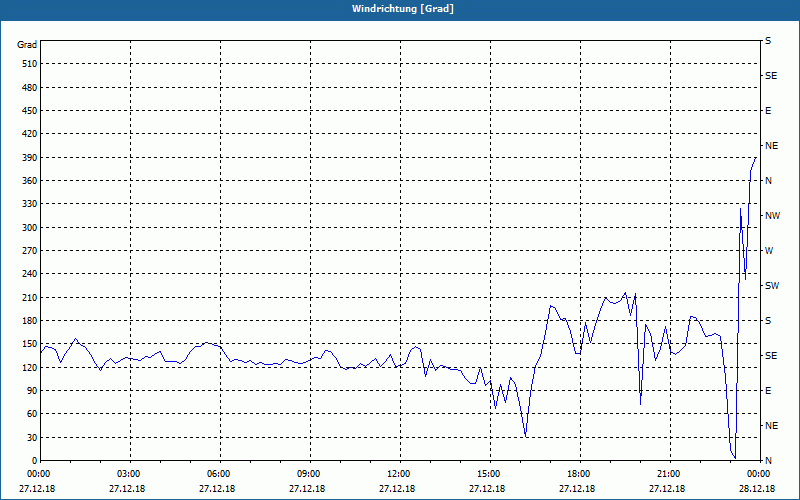800x500 pixels.
Task: Click the 06:00 time axis label
Action: tap(220, 474)
